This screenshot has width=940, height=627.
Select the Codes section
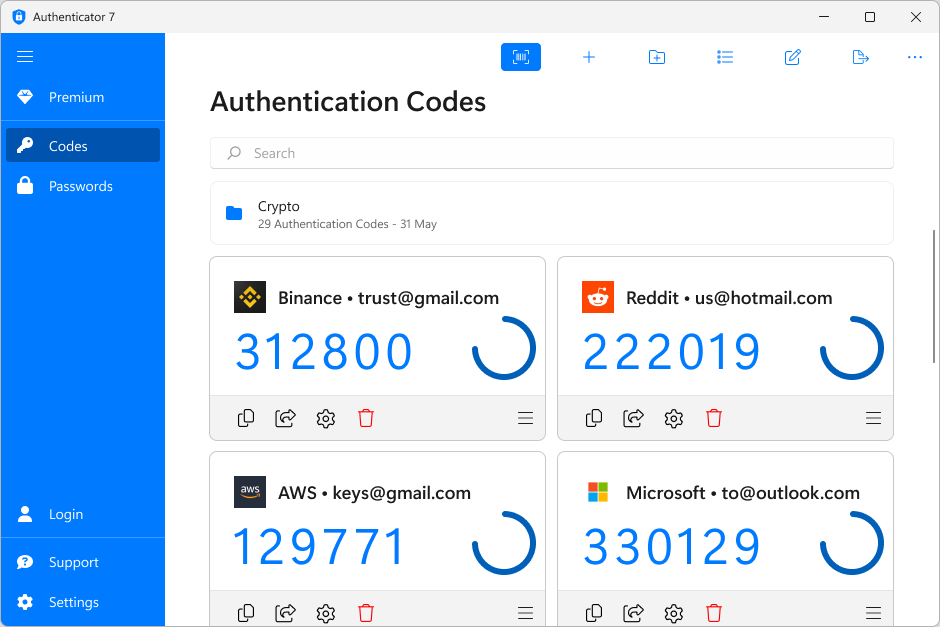click(x=83, y=145)
